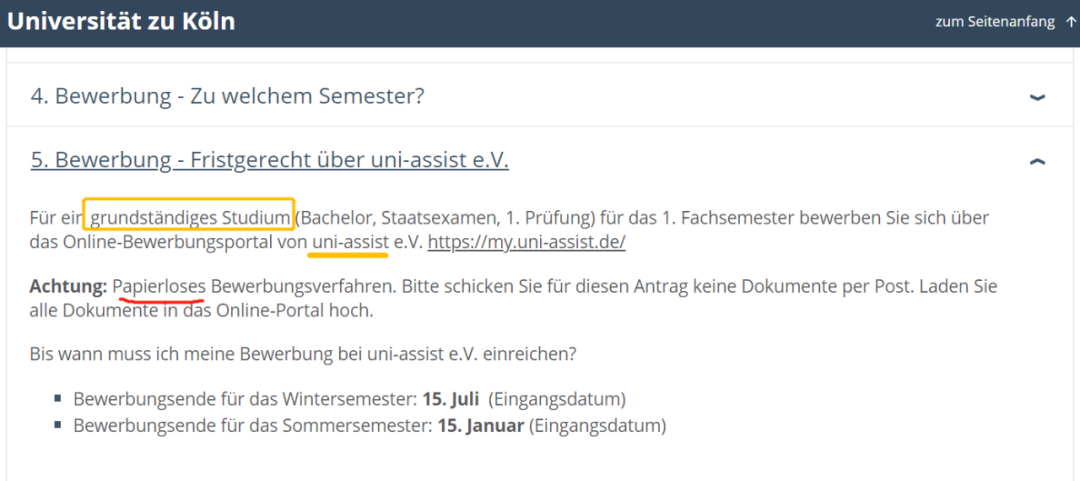Screen dimensions: 1080x481
Task: Collapse section 5 using its chevron arrow
Action: pyautogui.click(x=1037, y=160)
